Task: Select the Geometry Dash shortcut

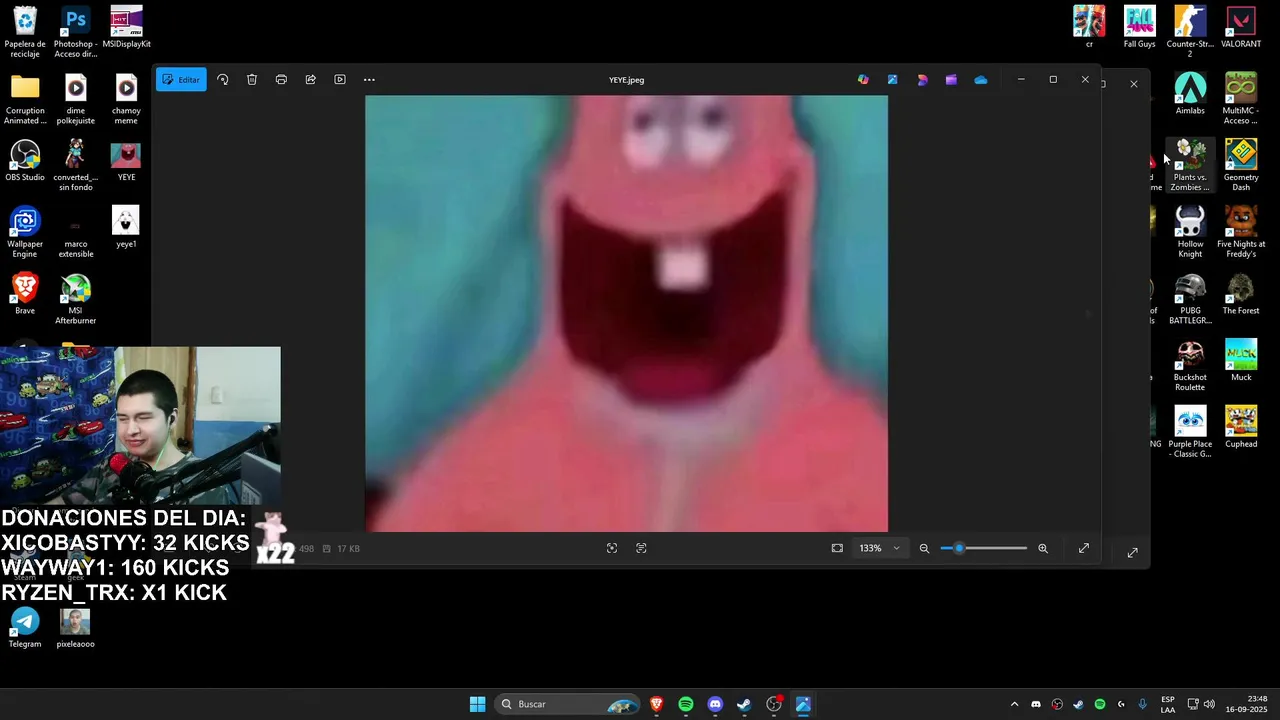Action: (x=1241, y=166)
